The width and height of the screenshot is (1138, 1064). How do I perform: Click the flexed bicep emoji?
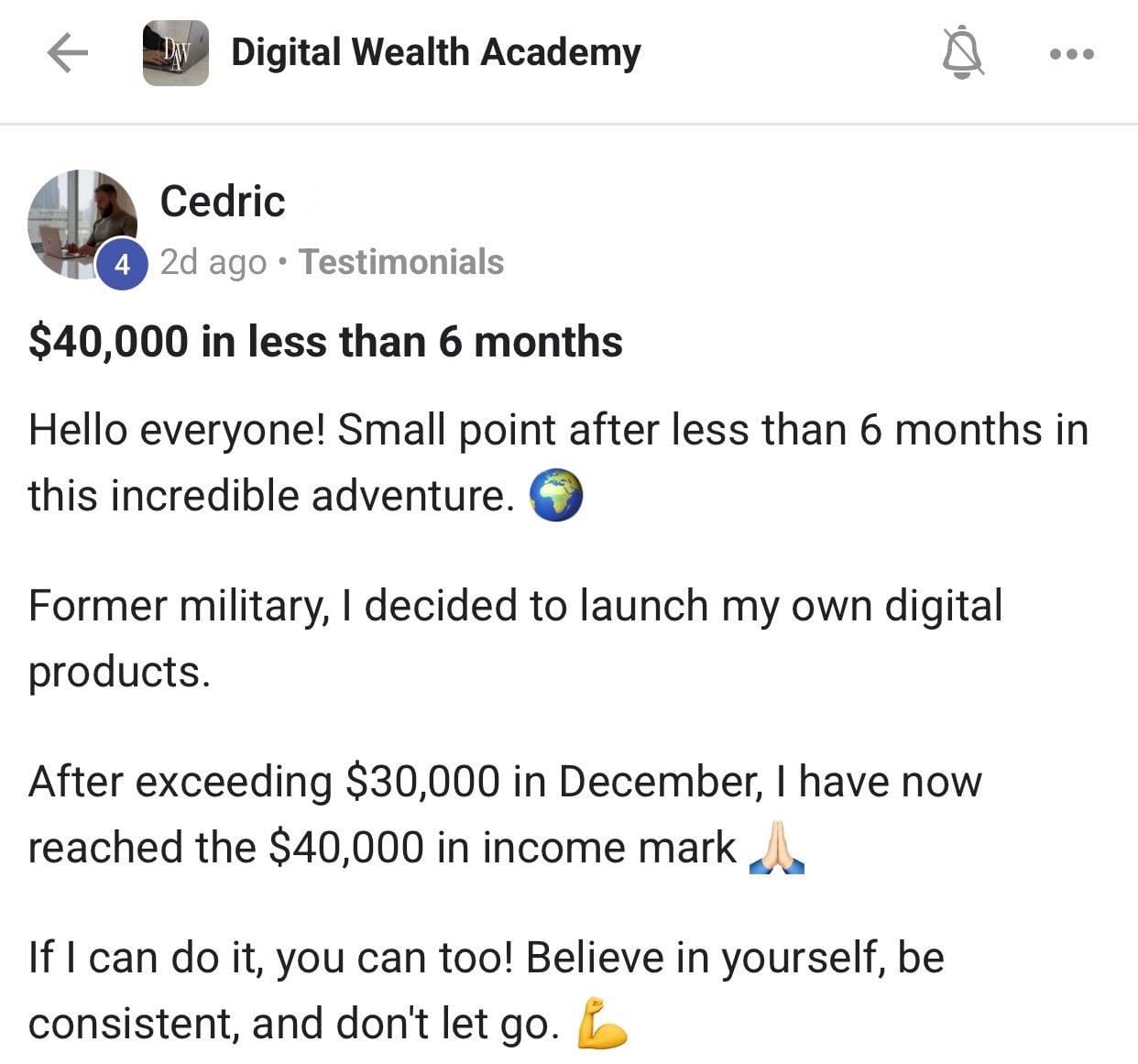click(602, 1023)
